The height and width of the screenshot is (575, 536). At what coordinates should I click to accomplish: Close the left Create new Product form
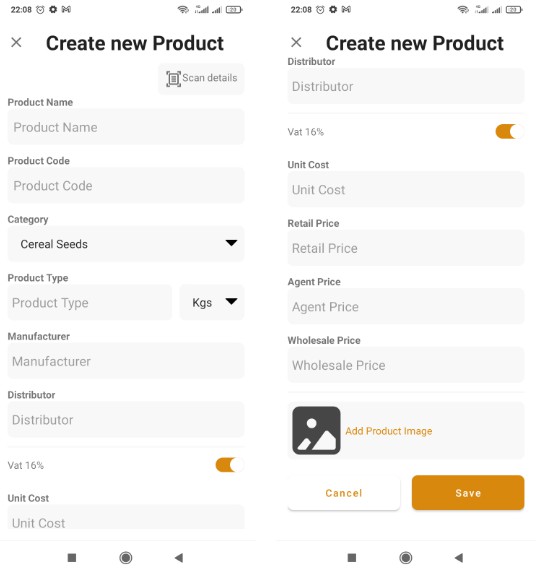pyautogui.click(x=16, y=43)
